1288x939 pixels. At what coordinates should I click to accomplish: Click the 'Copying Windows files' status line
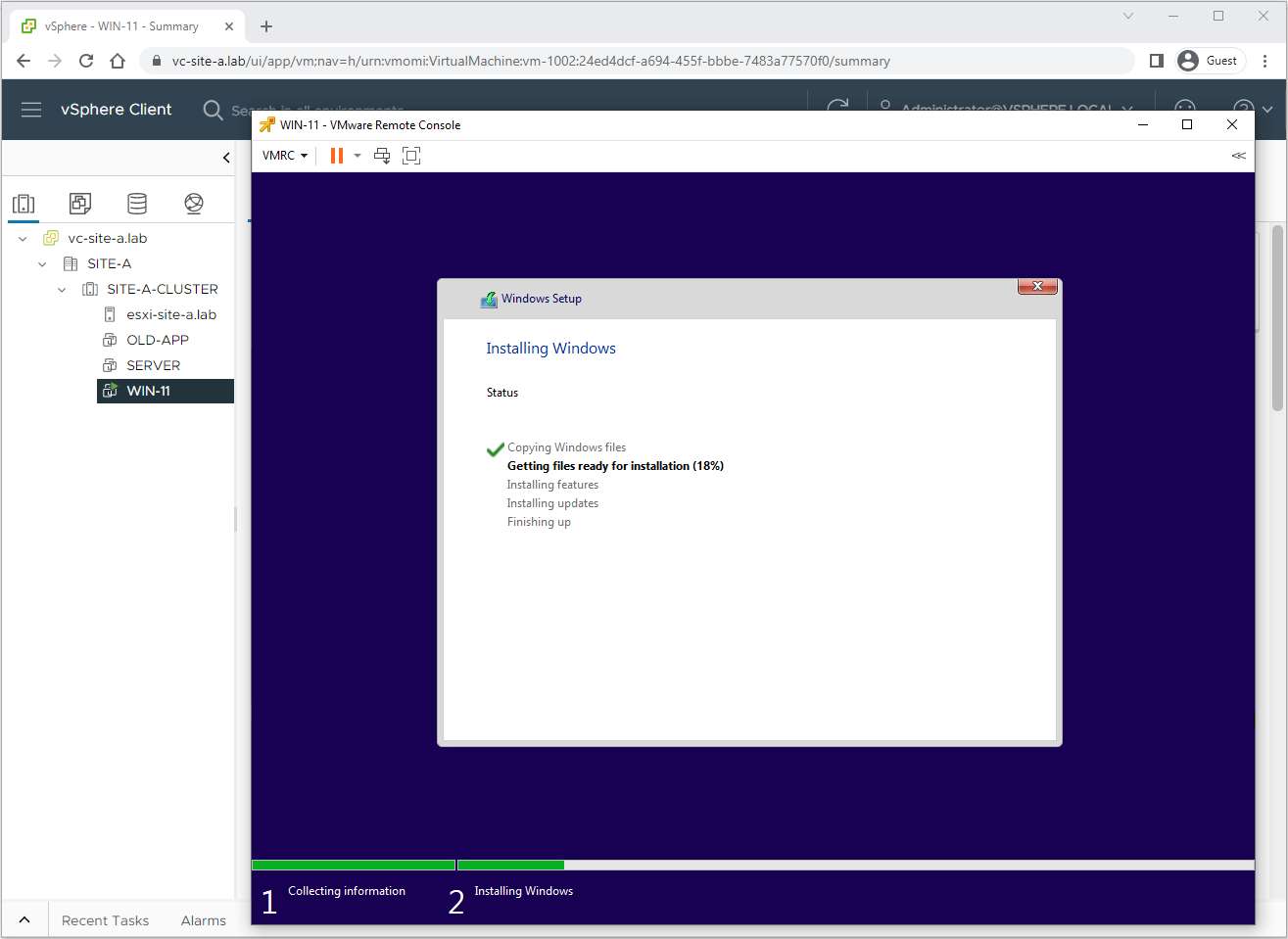click(566, 447)
